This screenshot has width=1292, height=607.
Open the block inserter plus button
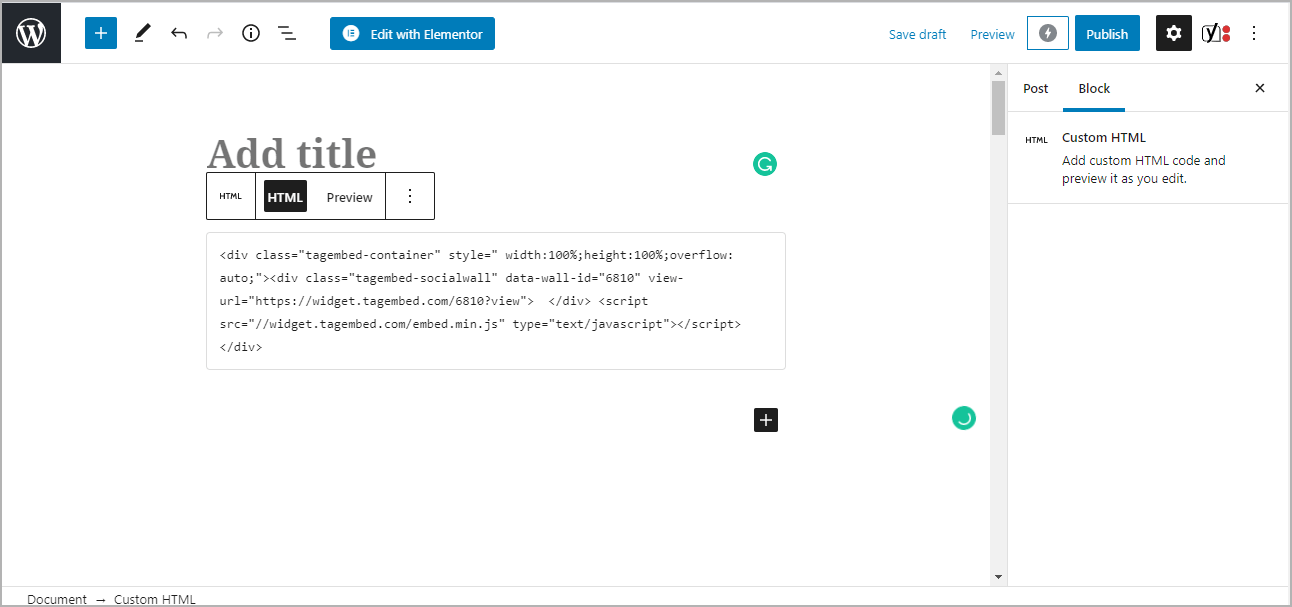click(101, 33)
